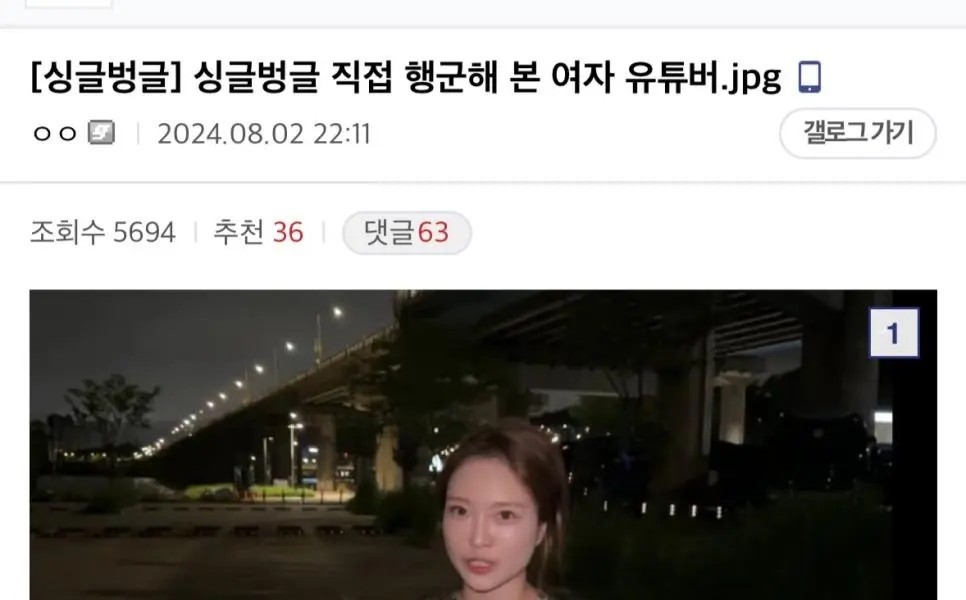The image size is (966, 600).
Task: Click the view count 5694
Action: [145, 233]
